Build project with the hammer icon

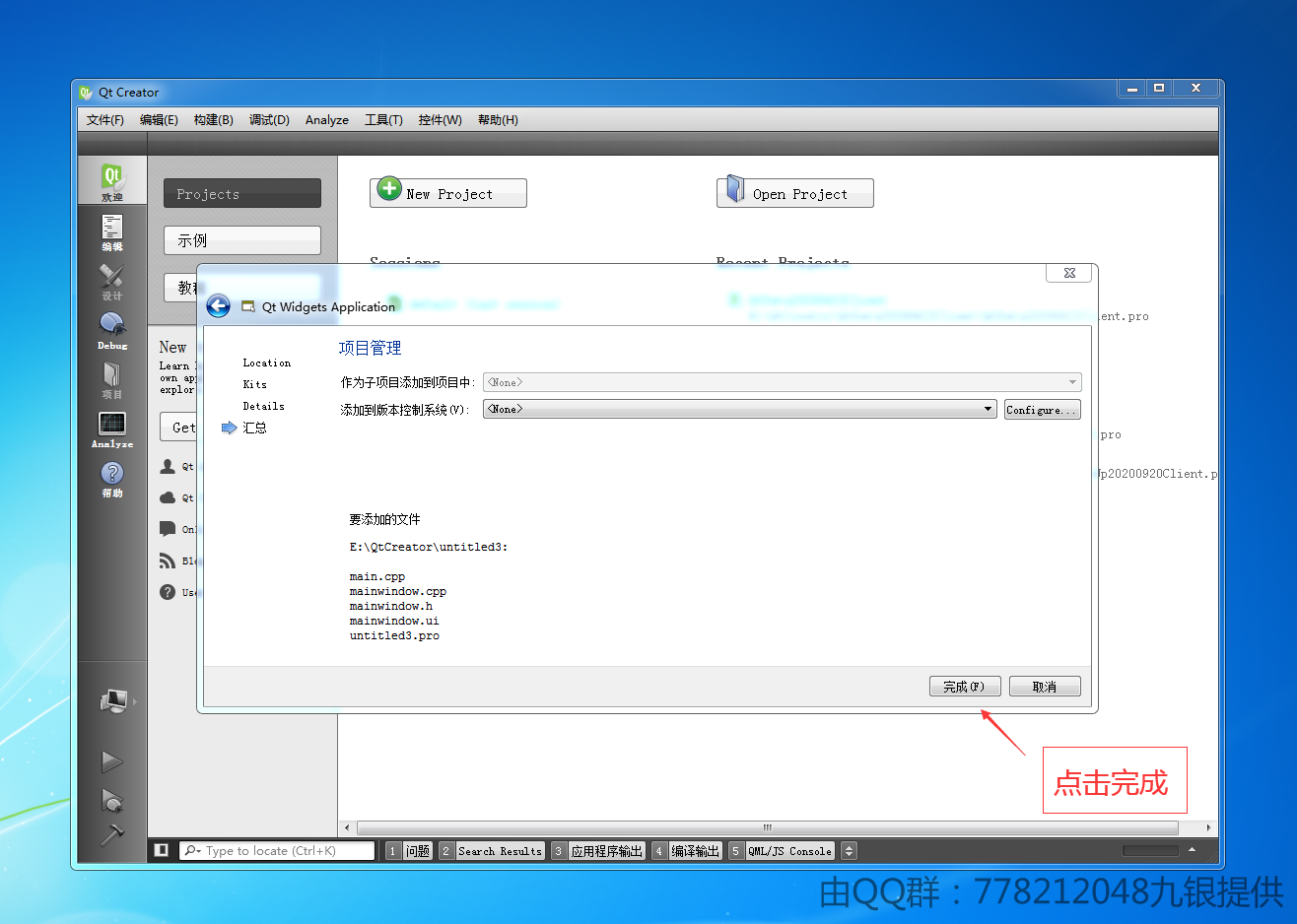coord(112,834)
